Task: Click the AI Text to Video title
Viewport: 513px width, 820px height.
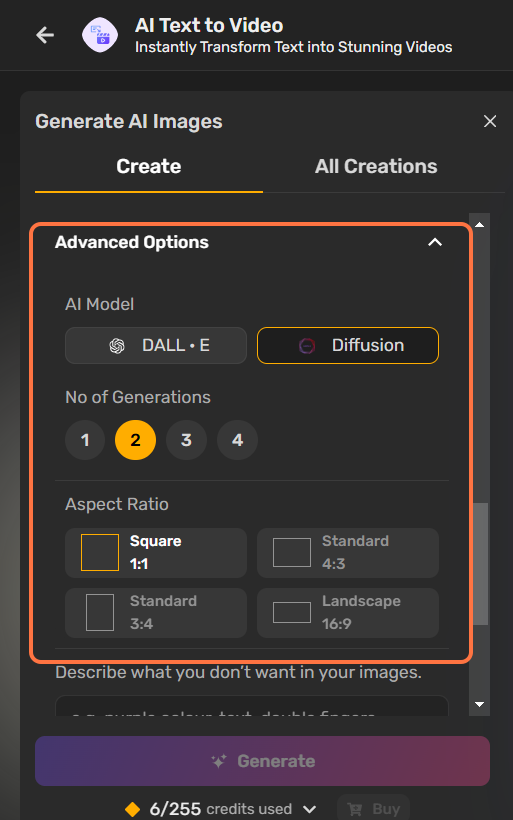Action: point(209,25)
